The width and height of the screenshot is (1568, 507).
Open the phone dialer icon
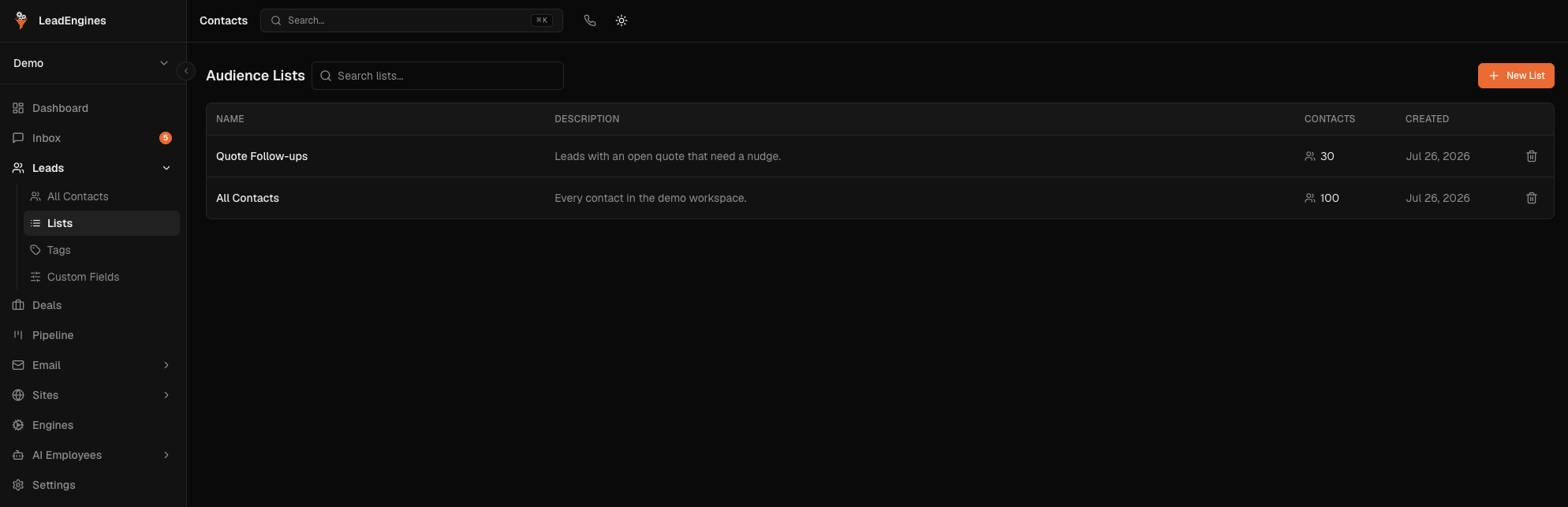click(x=590, y=21)
